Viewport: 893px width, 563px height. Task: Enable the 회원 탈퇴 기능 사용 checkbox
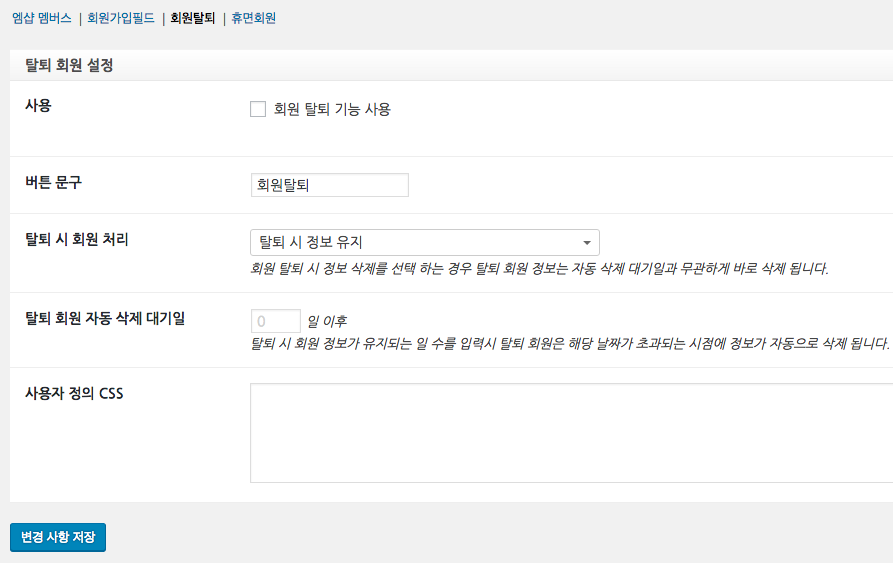point(258,110)
